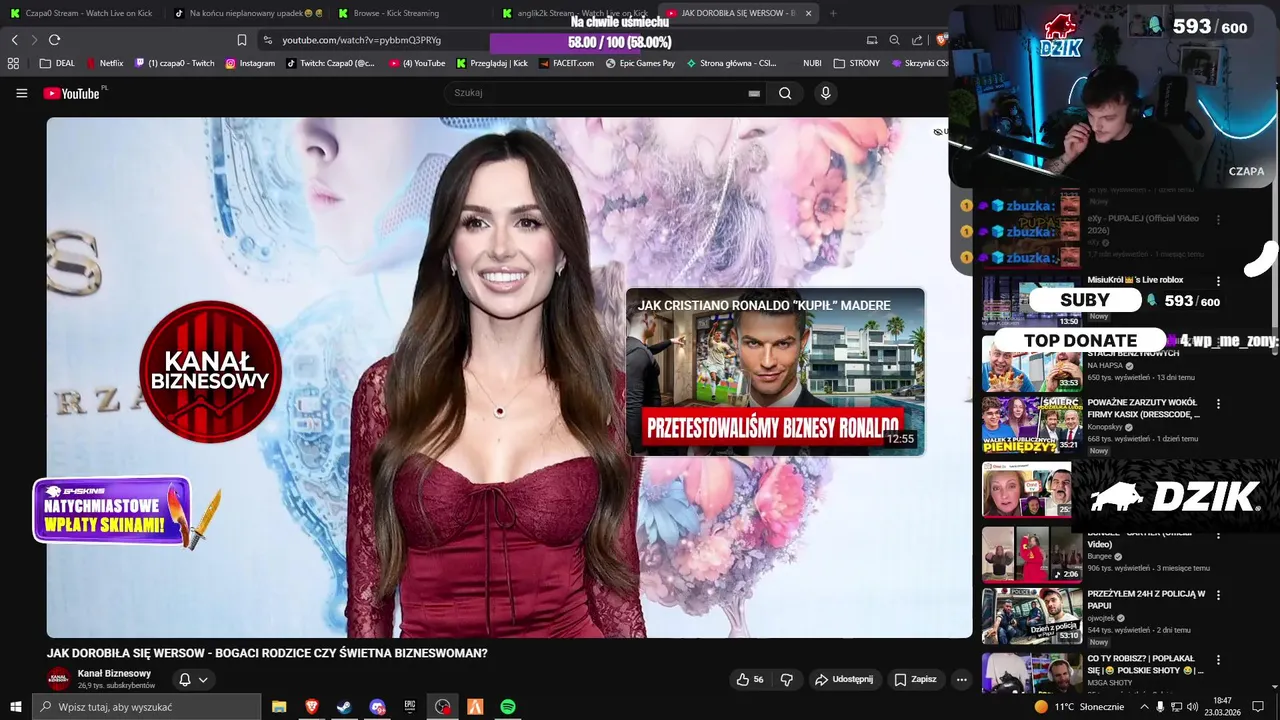The height and width of the screenshot is (720, 1280).
Task: Open the YouTube hamburger guide menu
Action: coord(21,93)
